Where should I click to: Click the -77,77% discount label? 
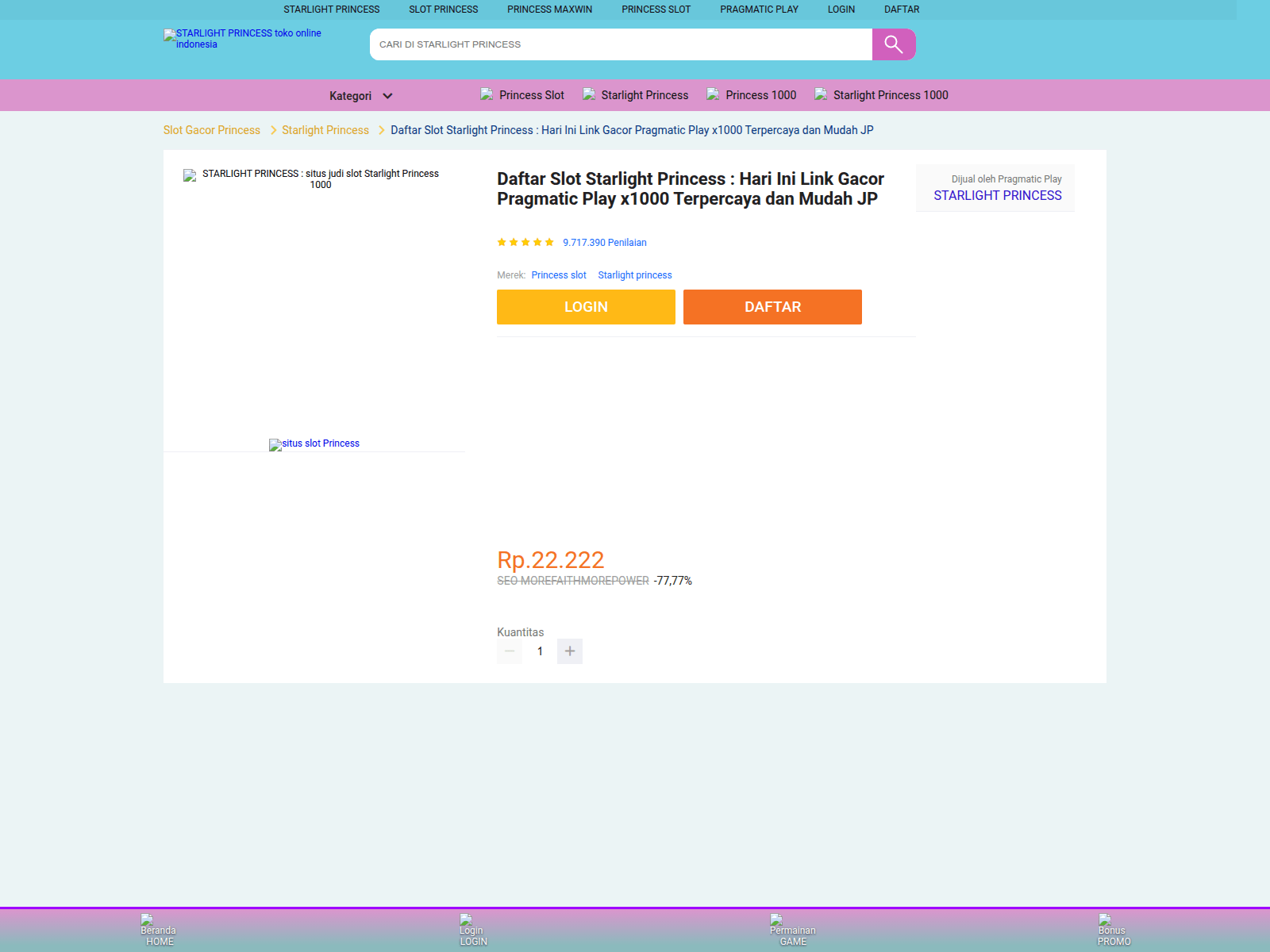(x=672, y=580)
